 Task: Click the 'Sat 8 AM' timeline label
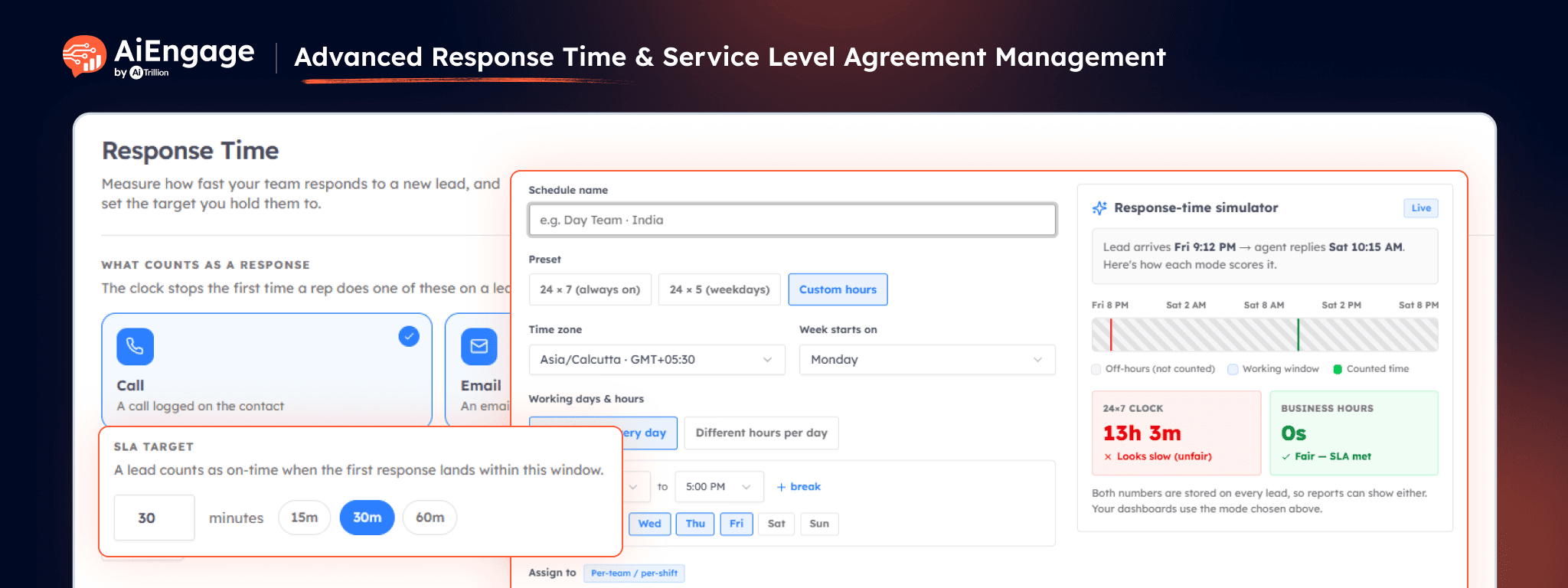coord(1264,305)
